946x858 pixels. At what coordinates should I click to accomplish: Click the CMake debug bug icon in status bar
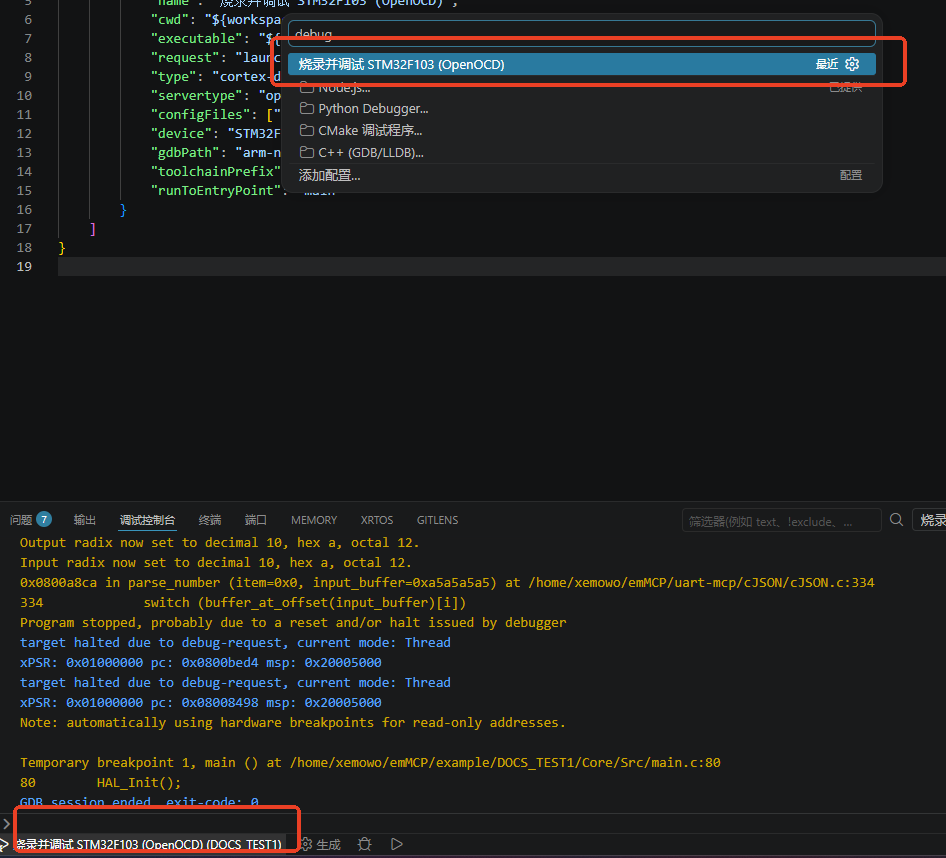coord(364,844)
